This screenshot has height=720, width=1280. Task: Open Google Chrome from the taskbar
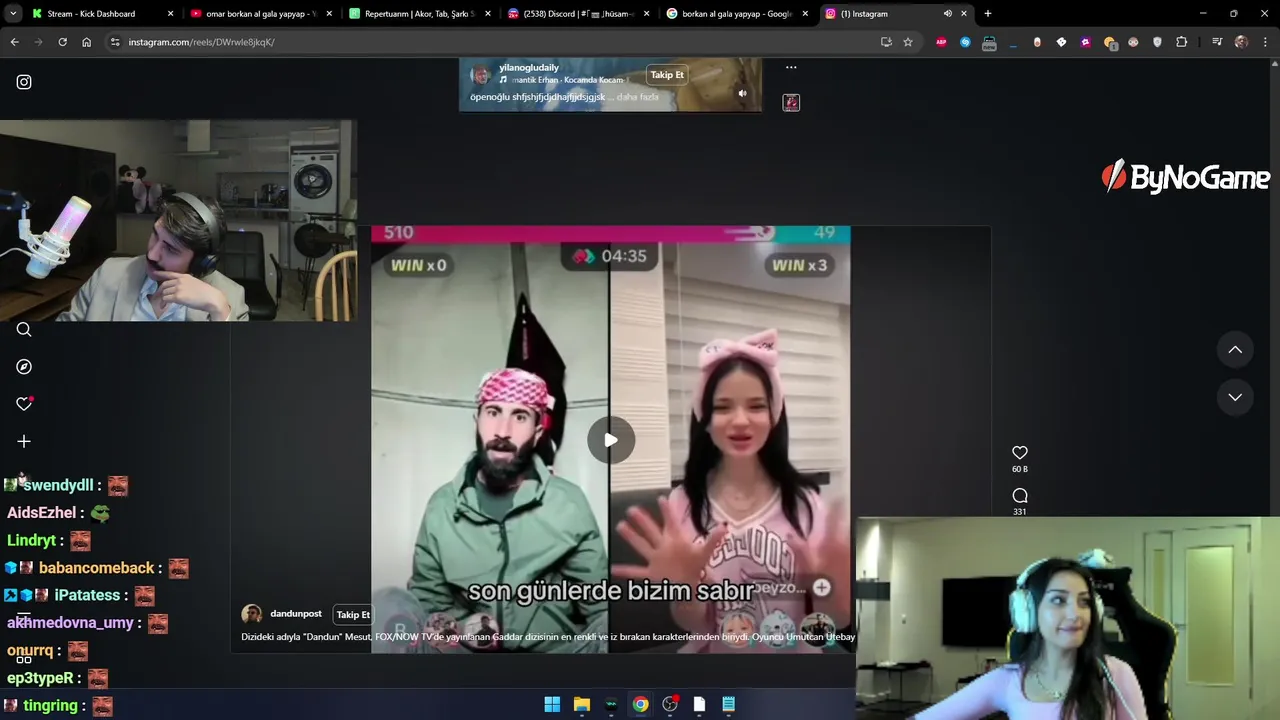640,704
